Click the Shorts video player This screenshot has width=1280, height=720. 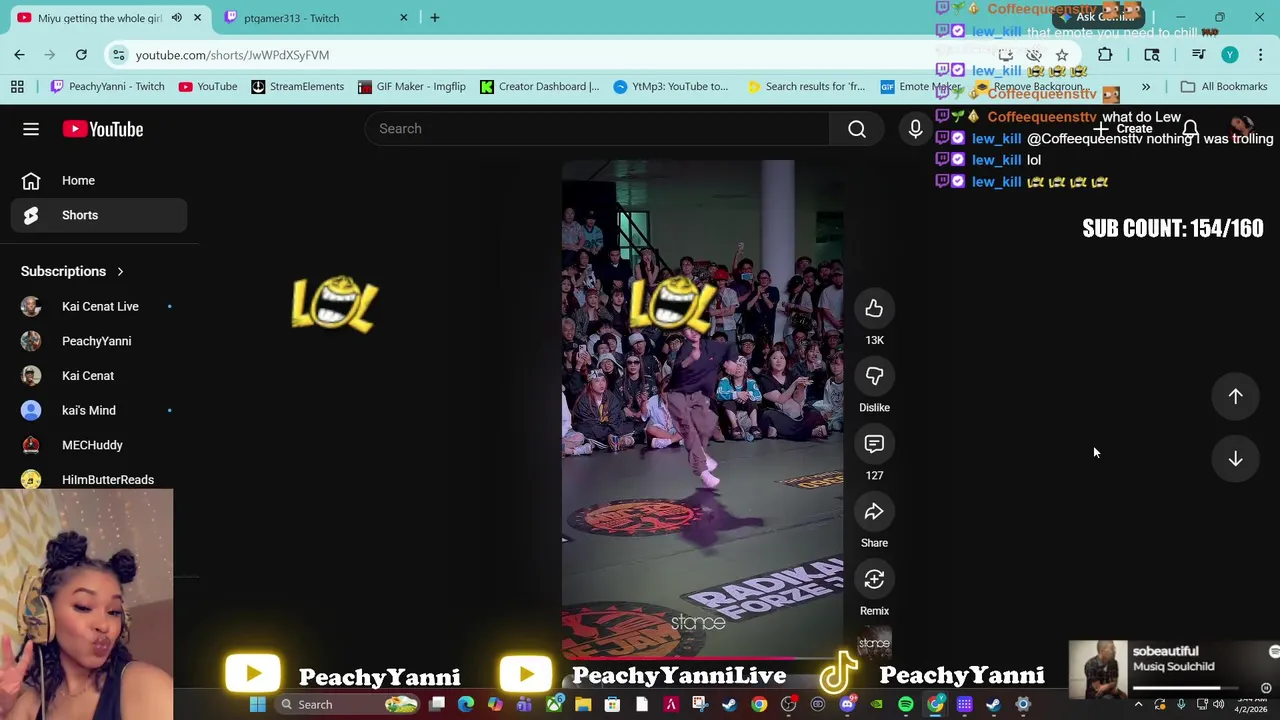click(x=702, y=410)
